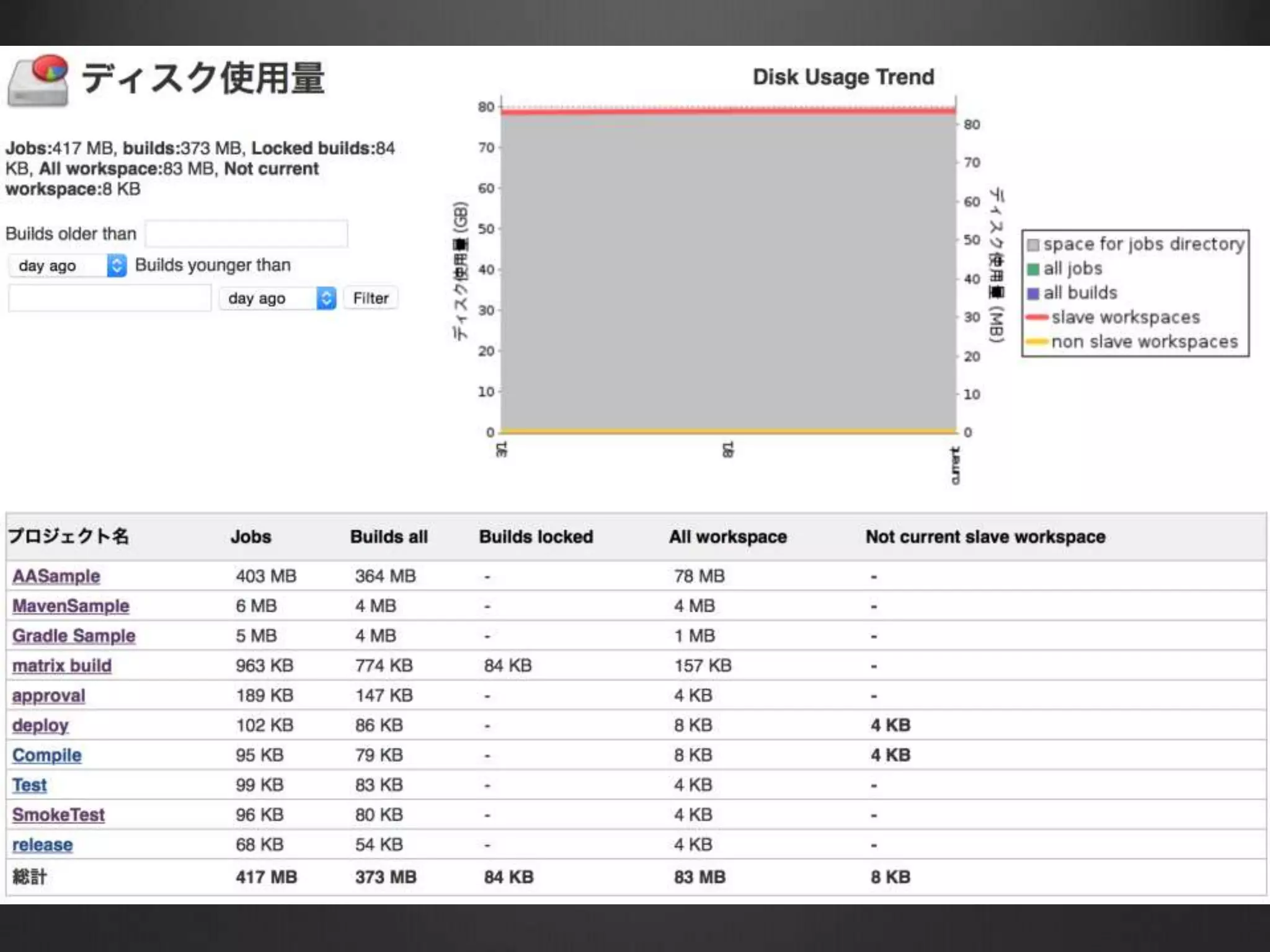Screen dimensions: 1270x952
Task: Open the AASample project link
Action: click(x=56, y=576)
